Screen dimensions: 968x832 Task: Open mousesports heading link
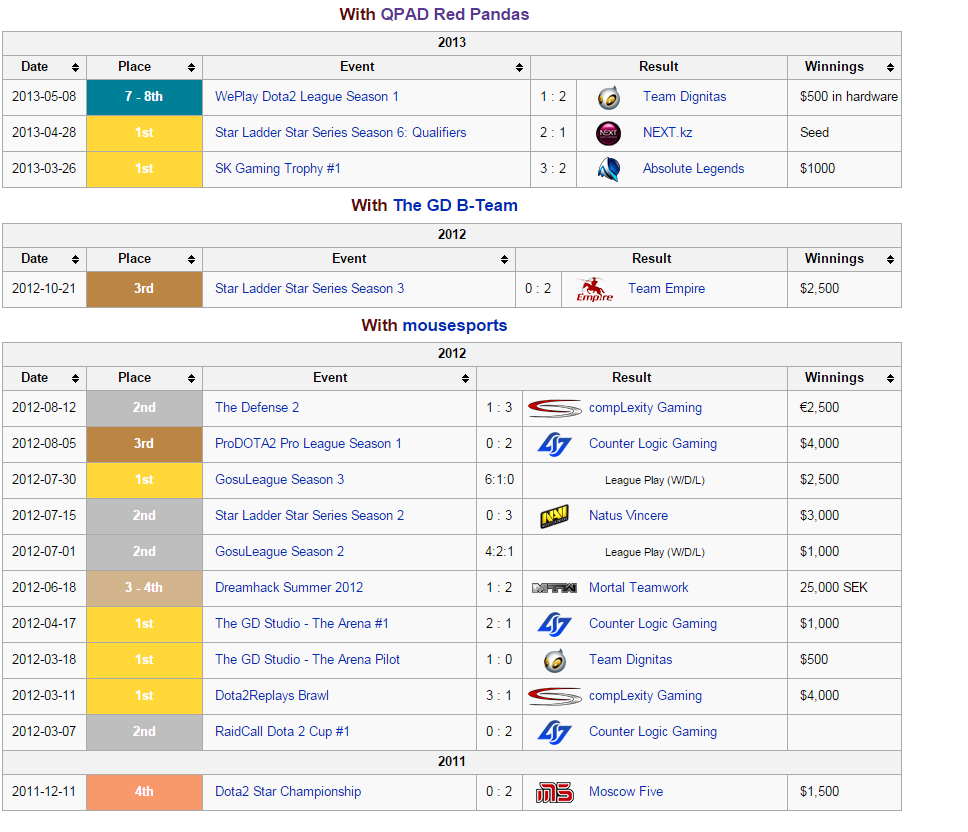pyautogui.click(x=455, y=325)
